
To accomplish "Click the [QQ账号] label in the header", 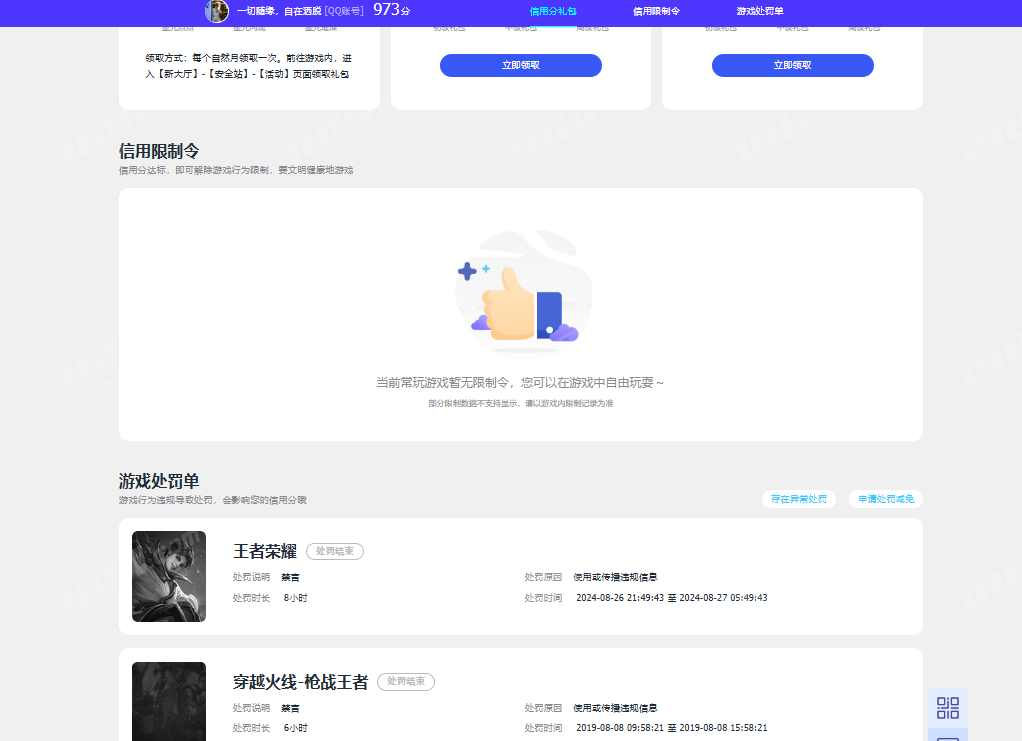I will 344,11.
